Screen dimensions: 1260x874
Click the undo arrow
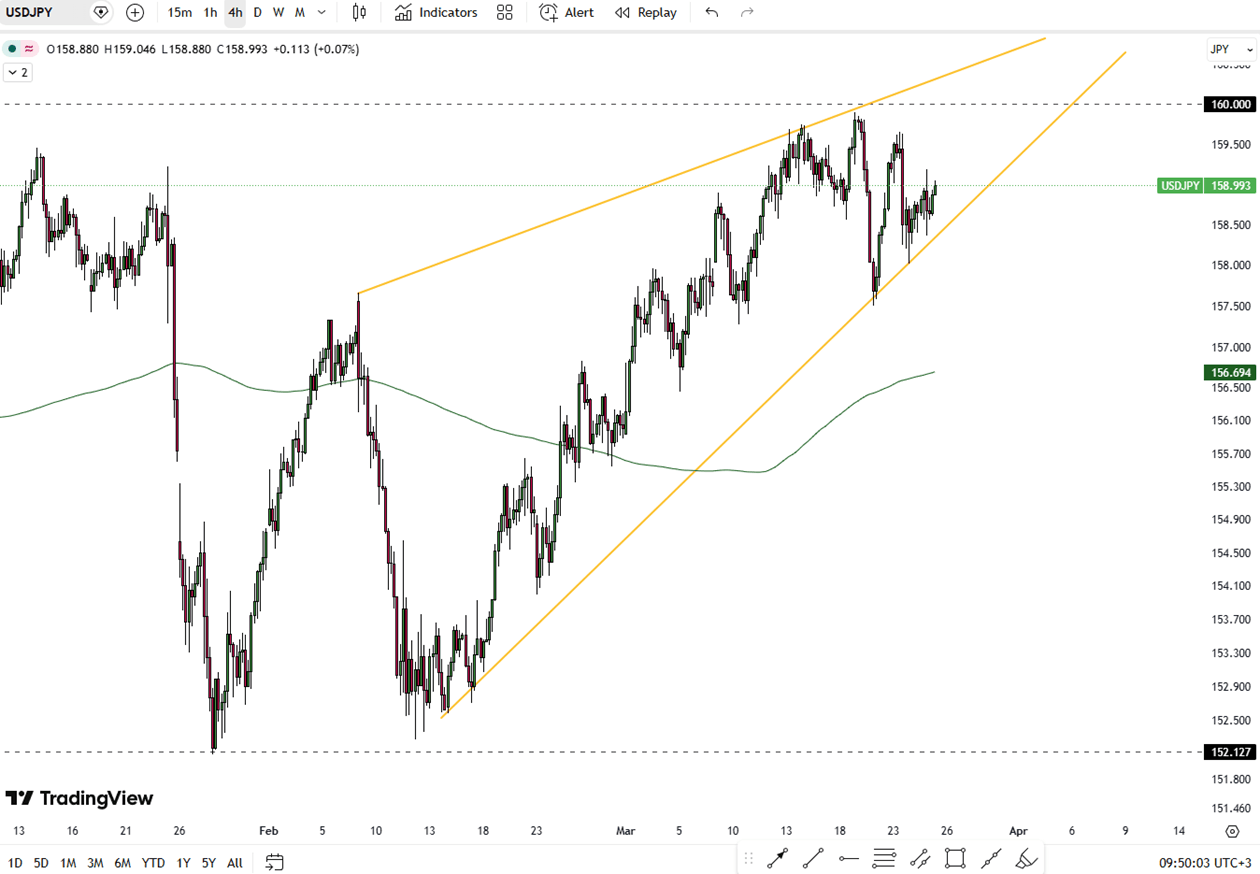[712, 13]
